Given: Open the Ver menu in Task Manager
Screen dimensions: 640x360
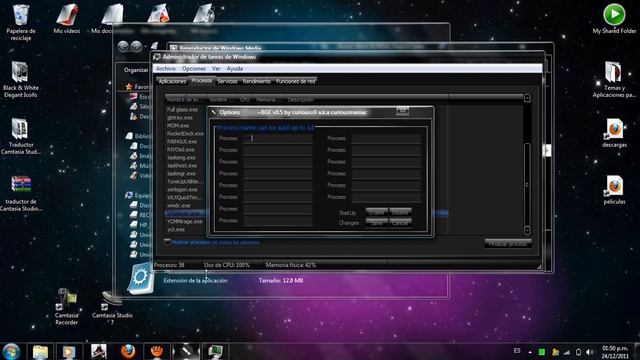Looking at the screenshot, I should pyautogui.click(x=216, y=69).
